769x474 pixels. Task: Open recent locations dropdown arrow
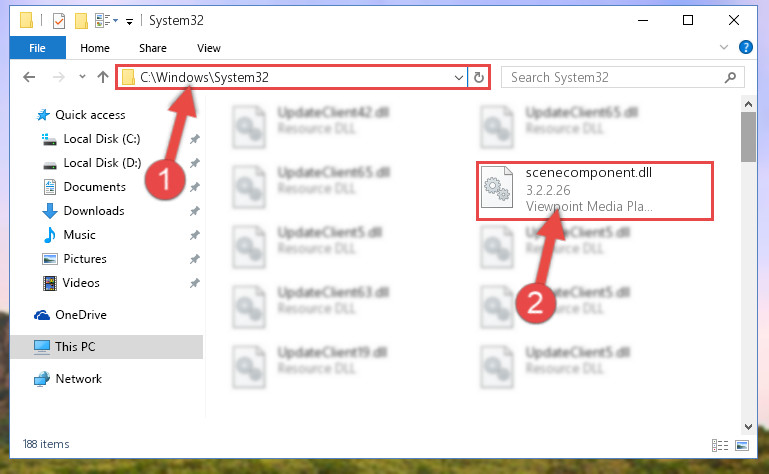click(82, 77)
